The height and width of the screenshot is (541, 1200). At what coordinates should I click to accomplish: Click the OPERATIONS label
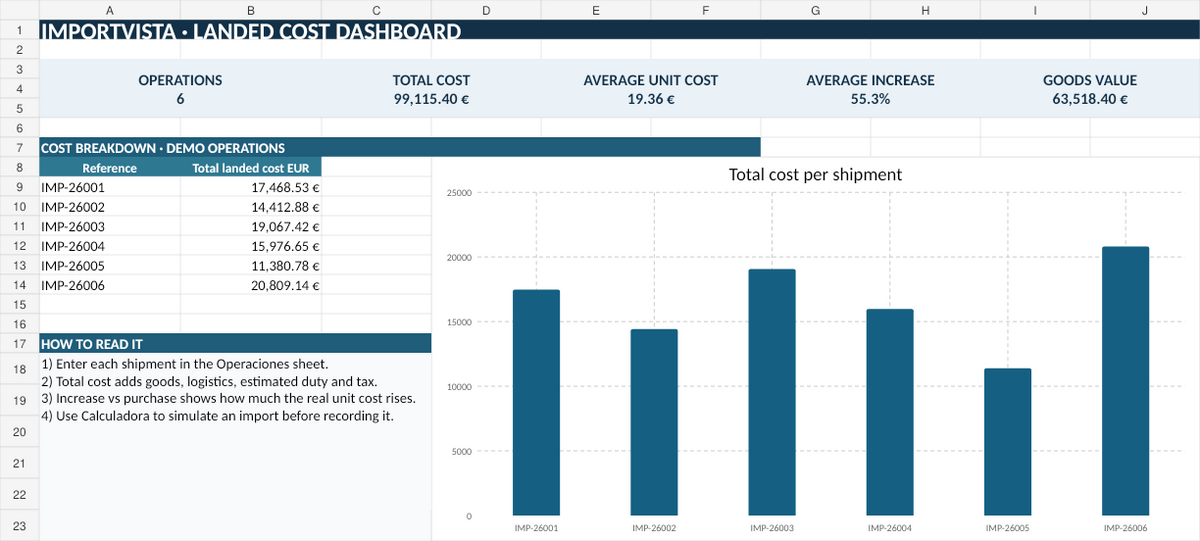180,80
